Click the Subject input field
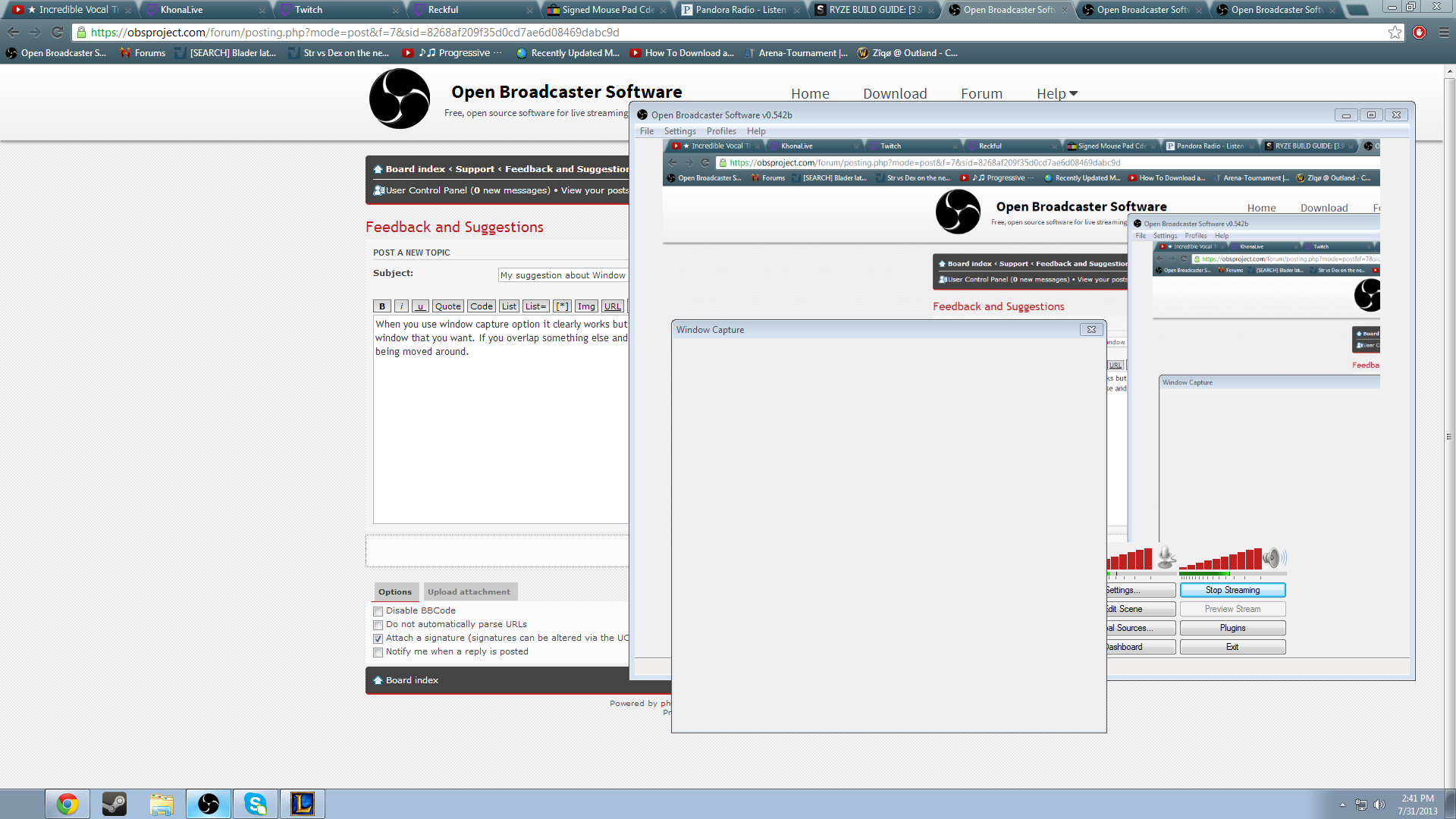Screen dimensions: 1456x819 563,275
